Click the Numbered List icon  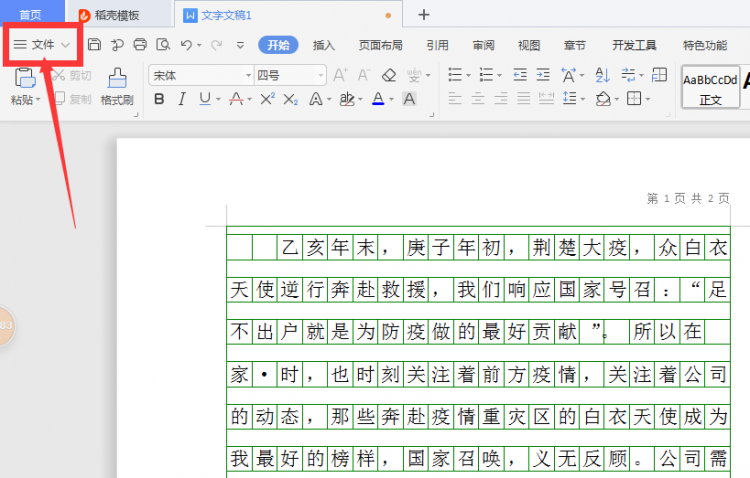(486, 75)
